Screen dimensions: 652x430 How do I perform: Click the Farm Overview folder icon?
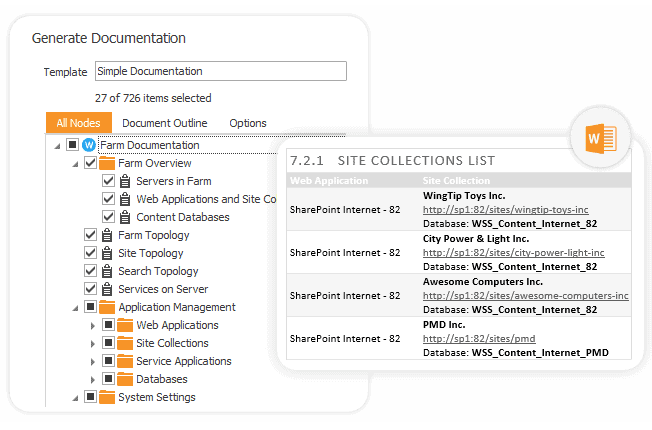(107, 164)
